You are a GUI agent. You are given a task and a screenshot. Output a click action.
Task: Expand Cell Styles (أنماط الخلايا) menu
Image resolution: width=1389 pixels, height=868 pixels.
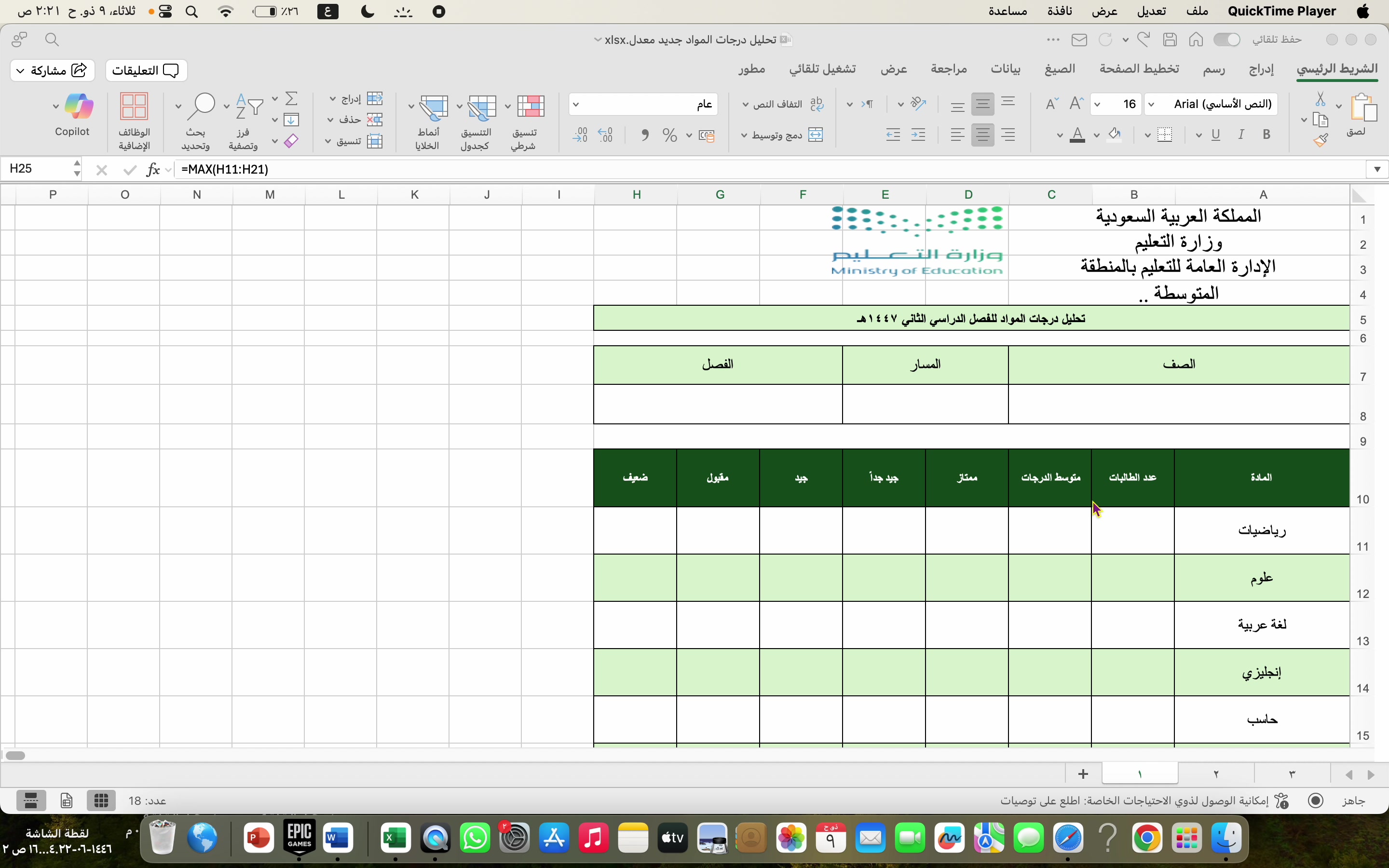pyautogui.click(x=411, y=107)
